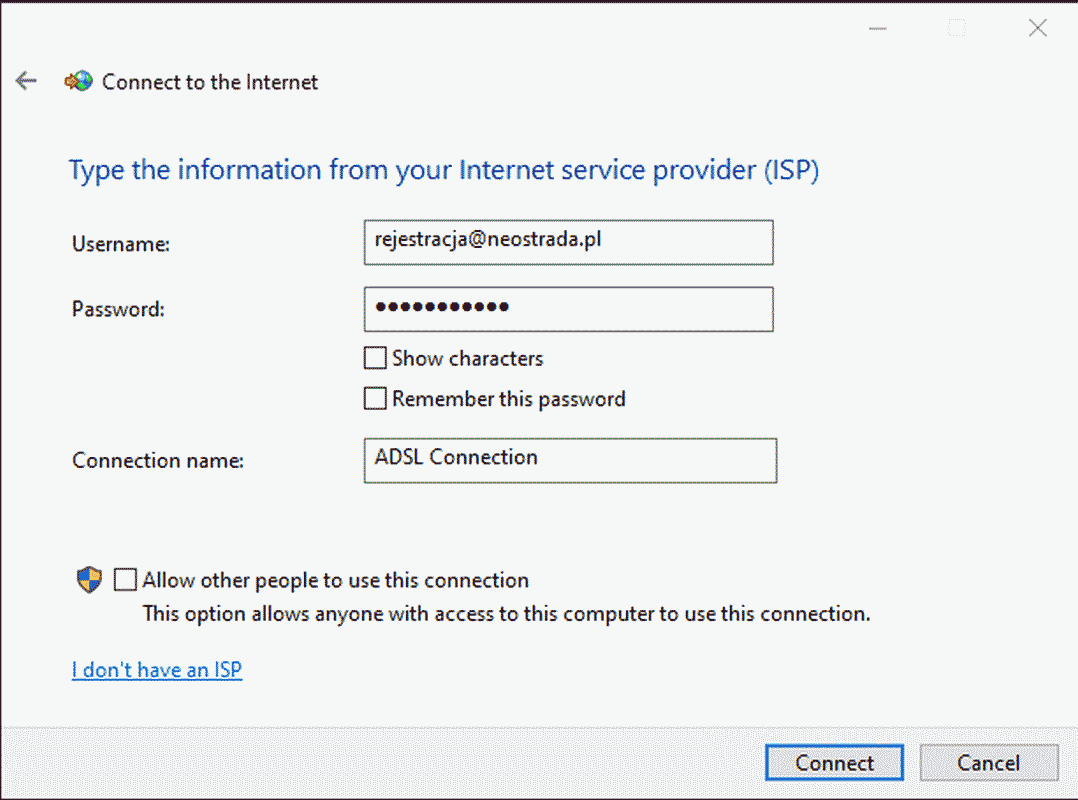Select the ADSL Connection name field
Viewport: 1078px width, 800px height.
tap(571, 460)
